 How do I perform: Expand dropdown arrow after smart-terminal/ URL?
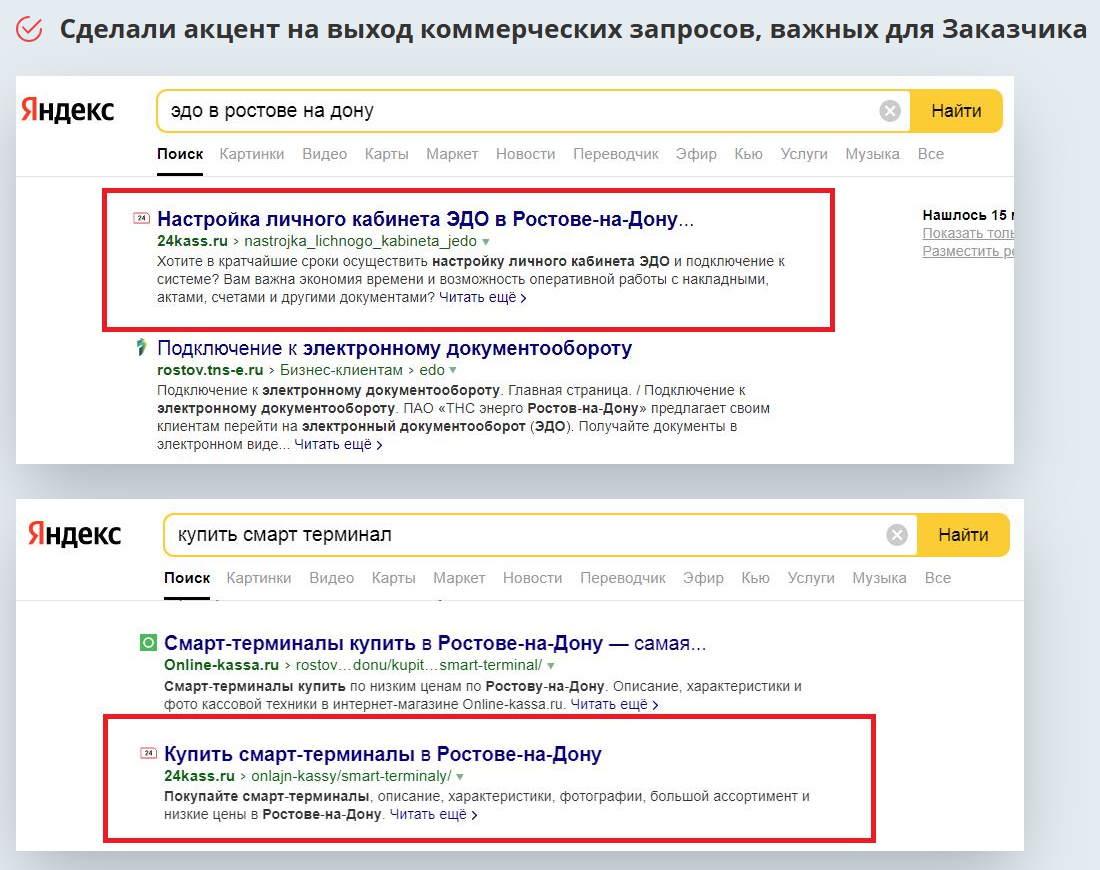pyautogui.click(x=551, y=666)
